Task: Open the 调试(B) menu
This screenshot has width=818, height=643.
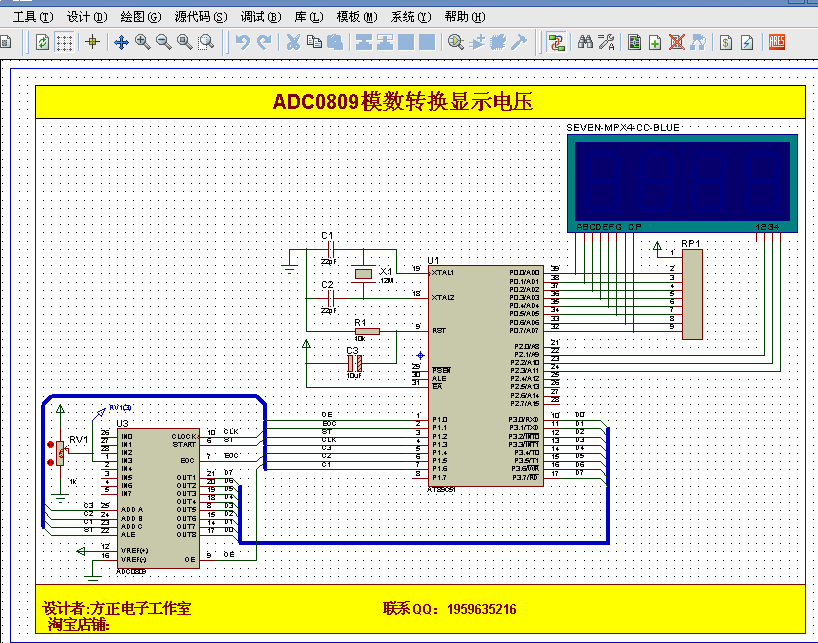Action: coord(261,17)
